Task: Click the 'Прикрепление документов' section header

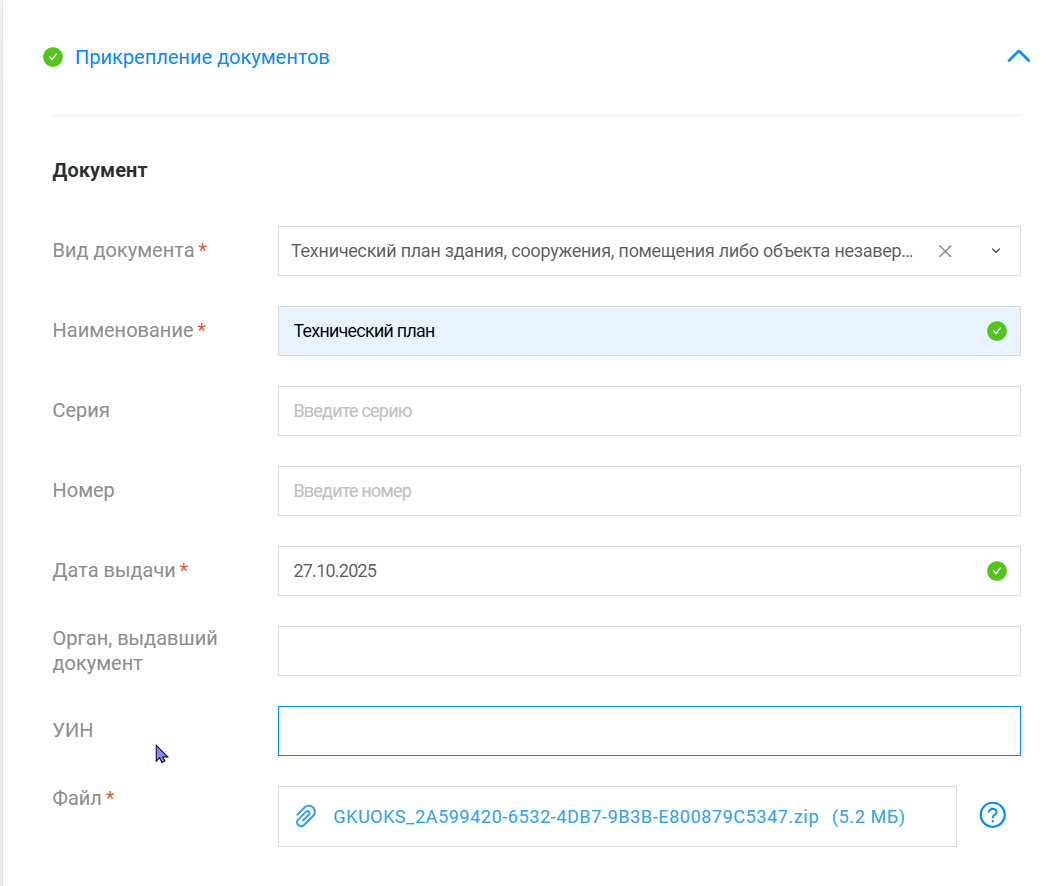Action: click(202, 57)
